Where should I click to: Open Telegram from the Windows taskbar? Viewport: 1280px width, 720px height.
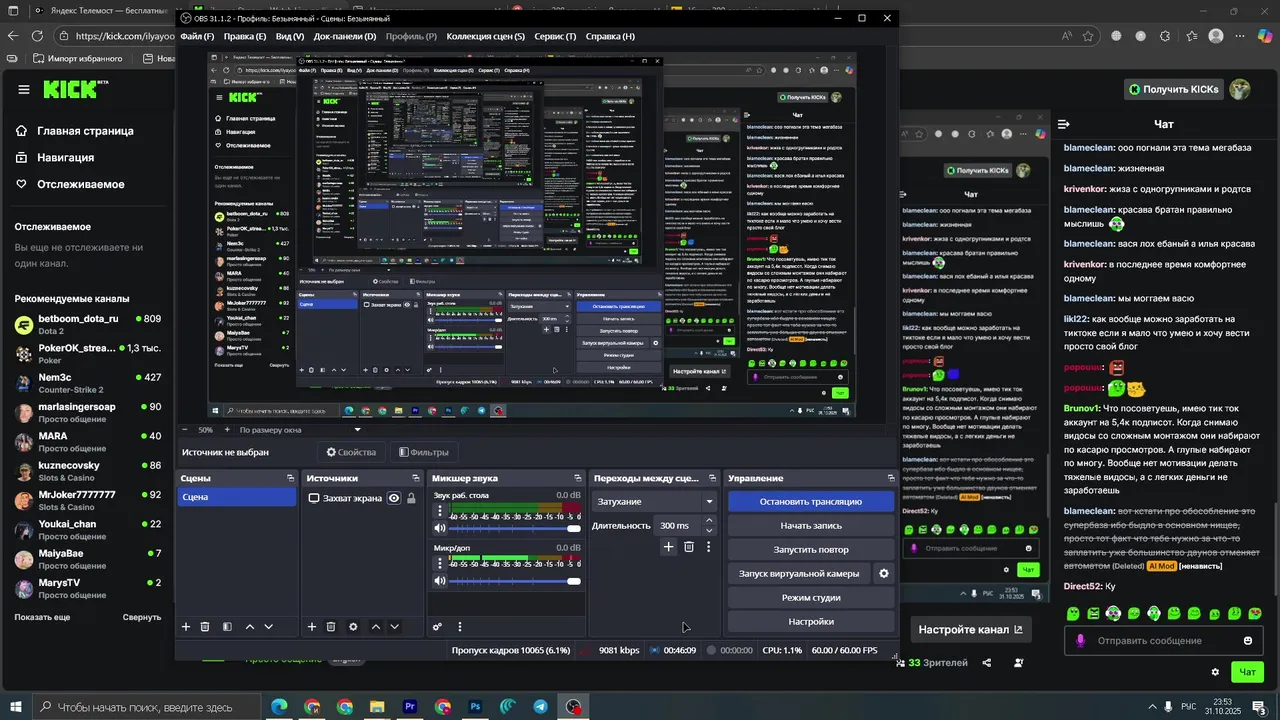click(541, 707)
